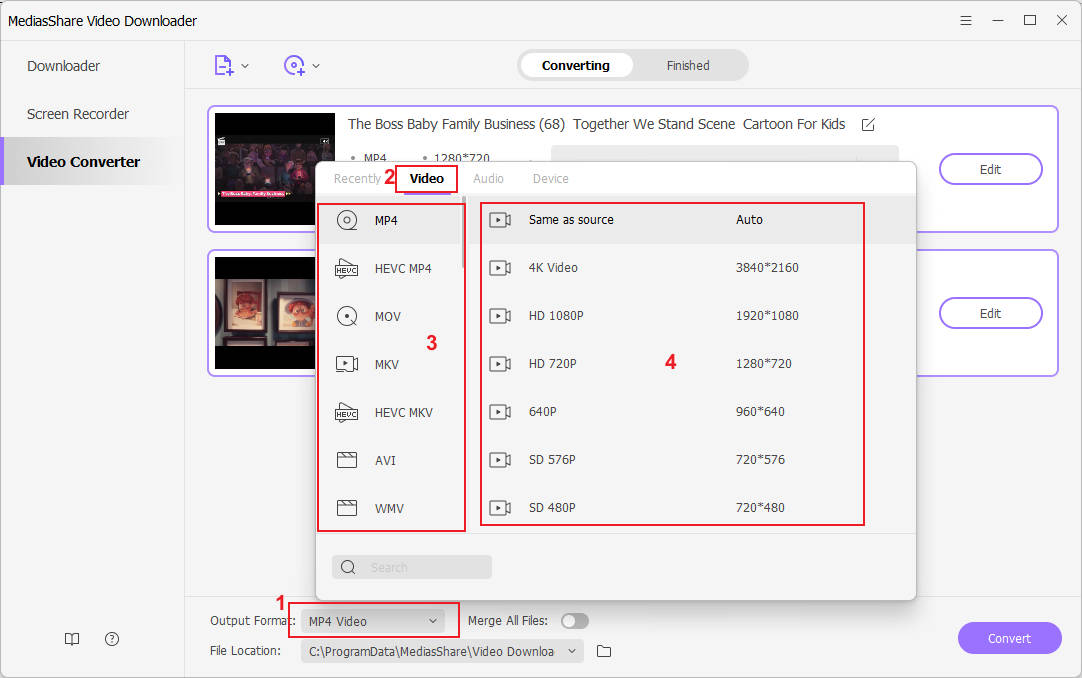Click the Boss Baby video thumbnail

(x=274, y=169)
